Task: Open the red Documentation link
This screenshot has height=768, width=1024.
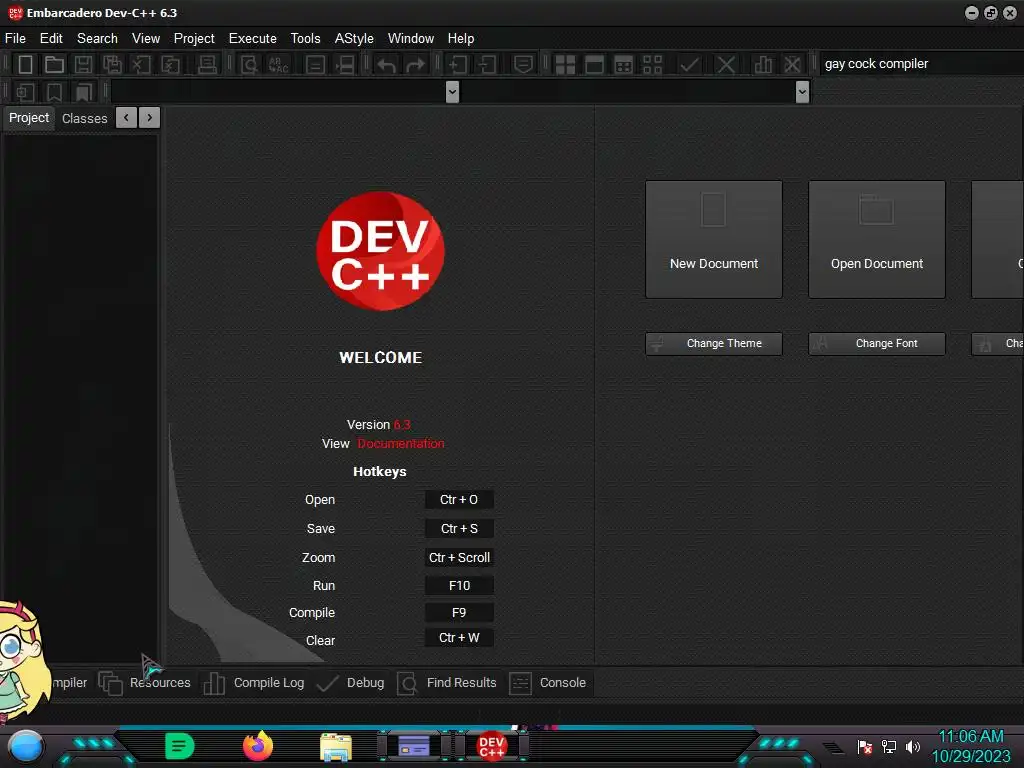Action: coord(401,443)
